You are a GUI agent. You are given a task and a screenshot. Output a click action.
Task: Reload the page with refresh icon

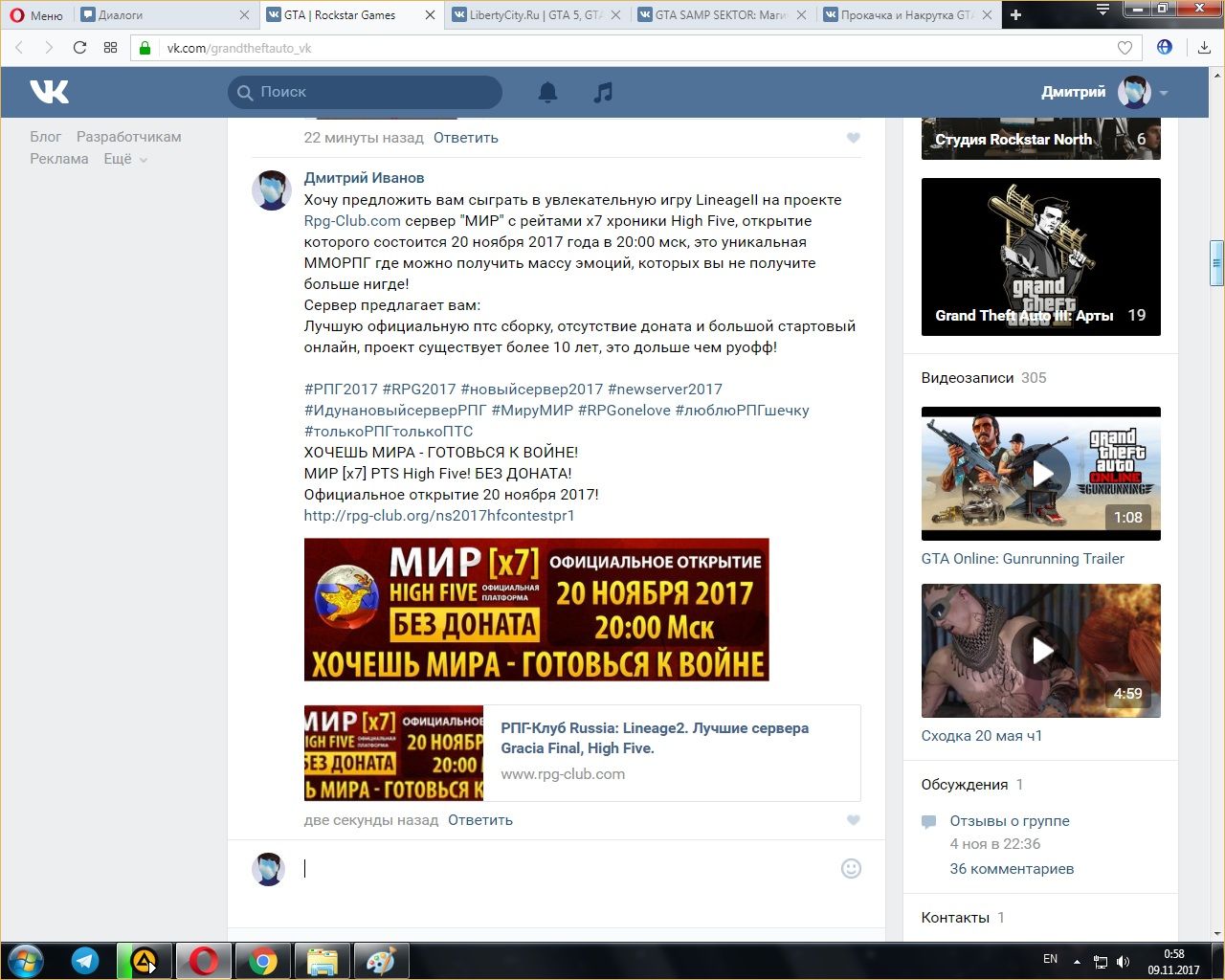[x=79, y=48]
